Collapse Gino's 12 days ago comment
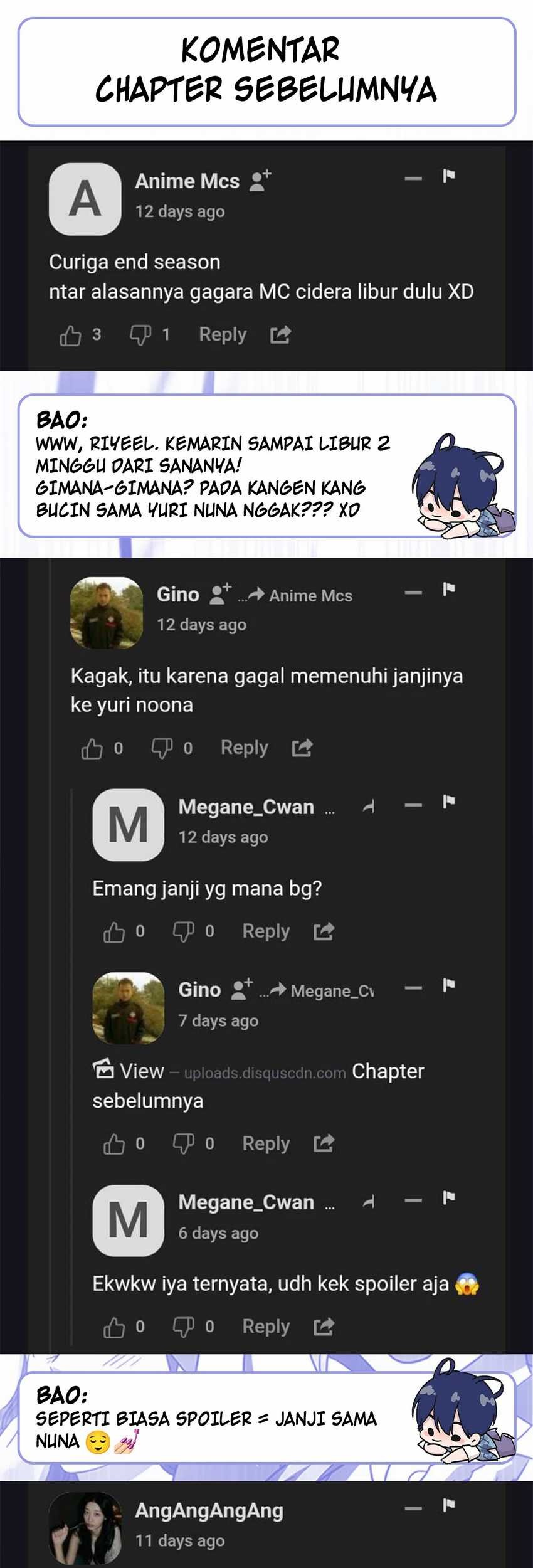This screenshot has height=1568, width=533. coord(413,592)
